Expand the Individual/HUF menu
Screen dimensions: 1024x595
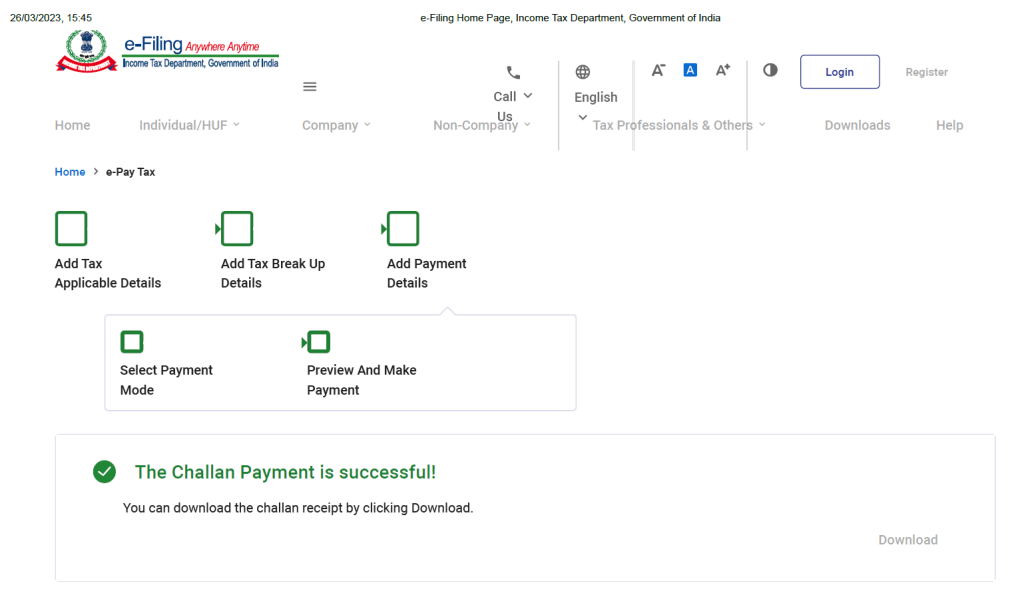pos(236,124)
